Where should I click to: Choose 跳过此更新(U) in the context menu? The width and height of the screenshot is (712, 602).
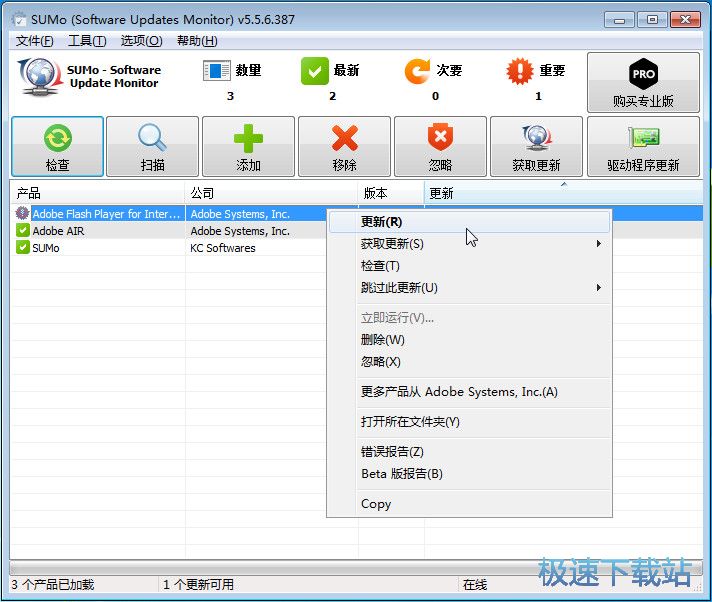click(469, 287)
